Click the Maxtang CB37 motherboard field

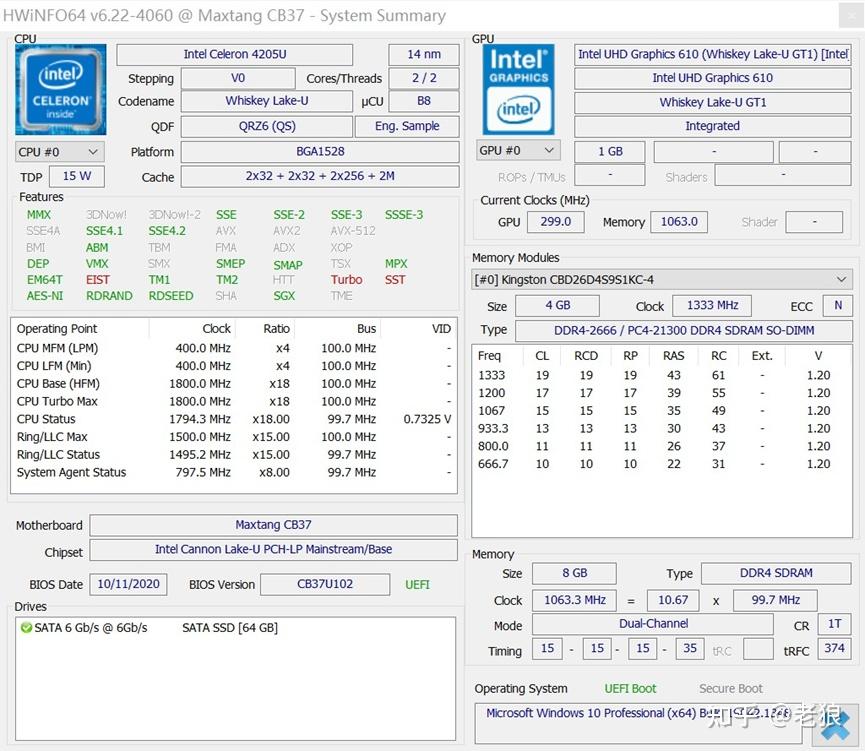click(x=273, y=525)
